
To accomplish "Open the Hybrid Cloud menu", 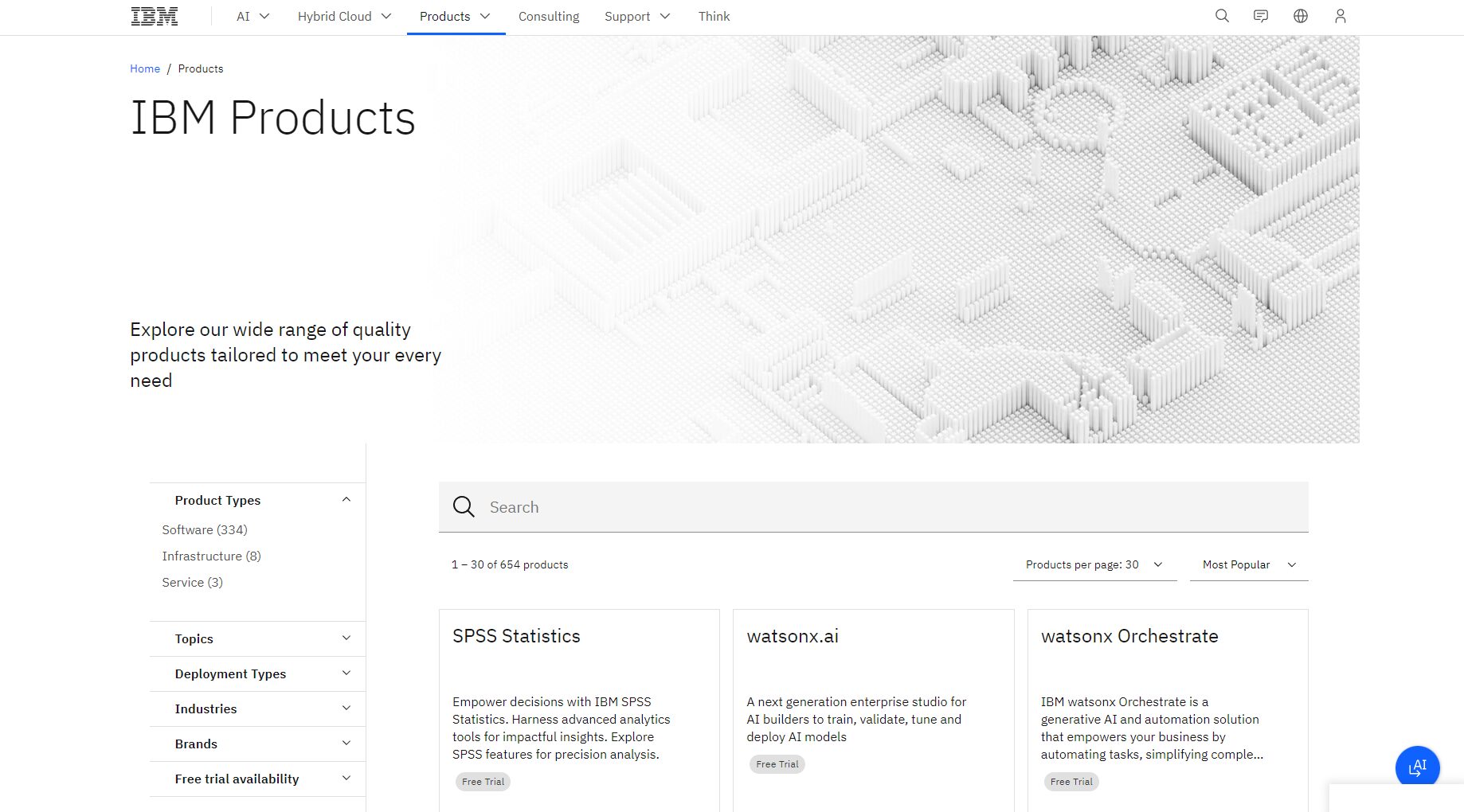I will [344, 17].
